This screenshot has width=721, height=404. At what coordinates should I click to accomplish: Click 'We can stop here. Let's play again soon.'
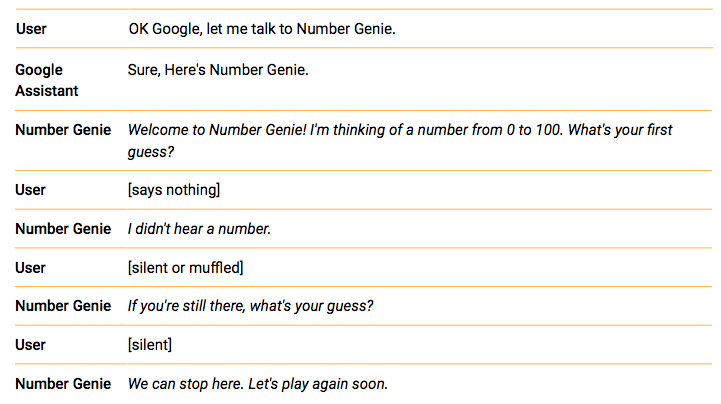tap(258, 384)
